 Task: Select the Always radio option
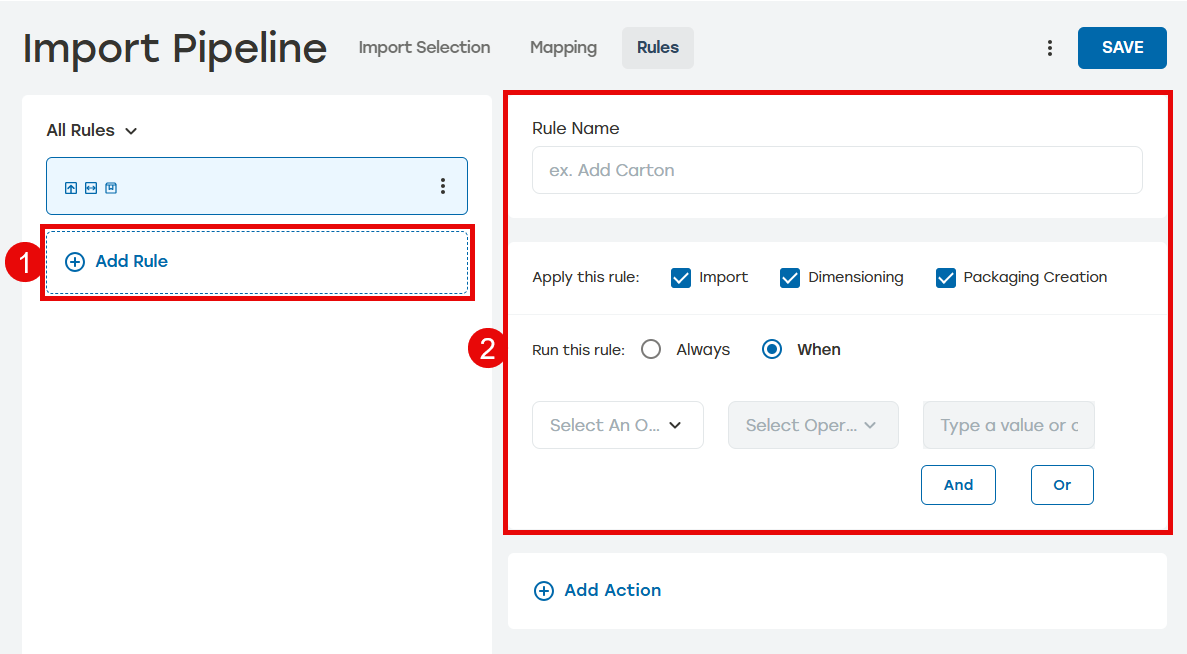pyautogui.click(x=651, y=350)
